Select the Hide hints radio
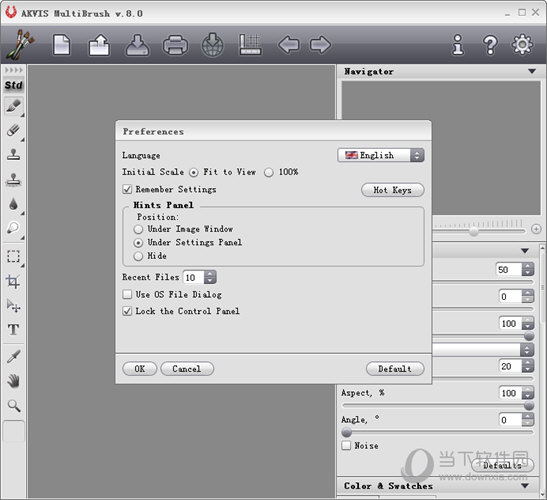Image resolution: width=547 pixels, height=500 pixels. pos(138,256)
